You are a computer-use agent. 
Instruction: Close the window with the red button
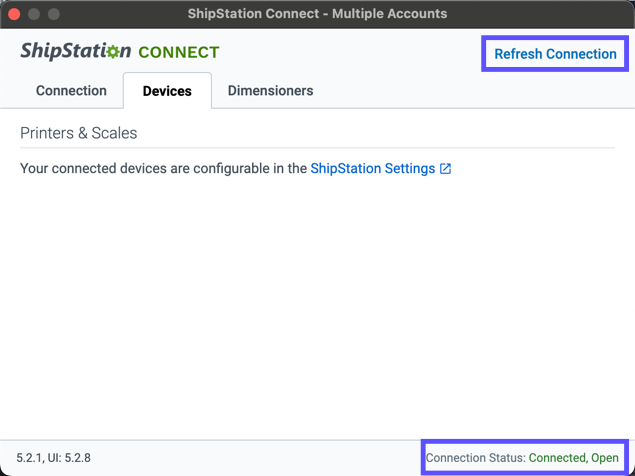pyautogui.click(x=14, y=14)
